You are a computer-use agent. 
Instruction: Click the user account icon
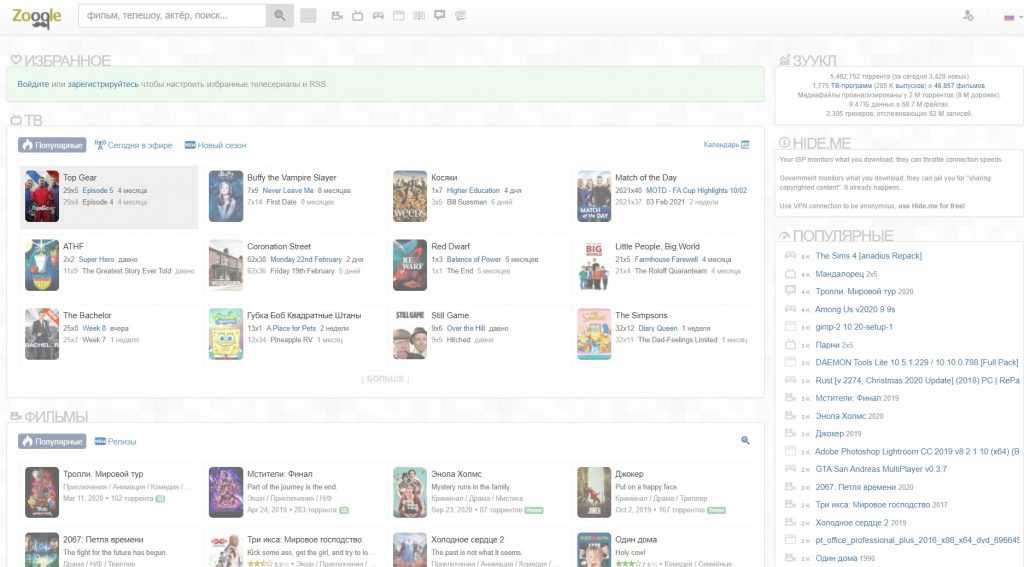pos(967,16)
